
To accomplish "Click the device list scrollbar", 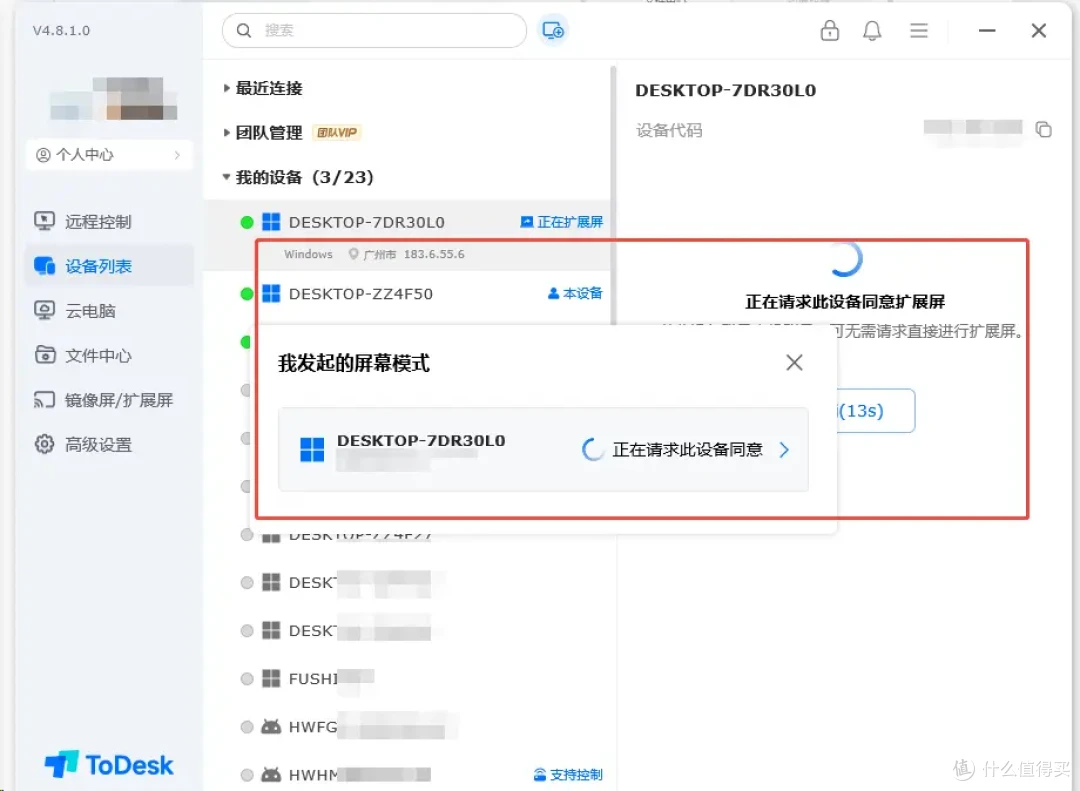I will (x=612, y=195).
